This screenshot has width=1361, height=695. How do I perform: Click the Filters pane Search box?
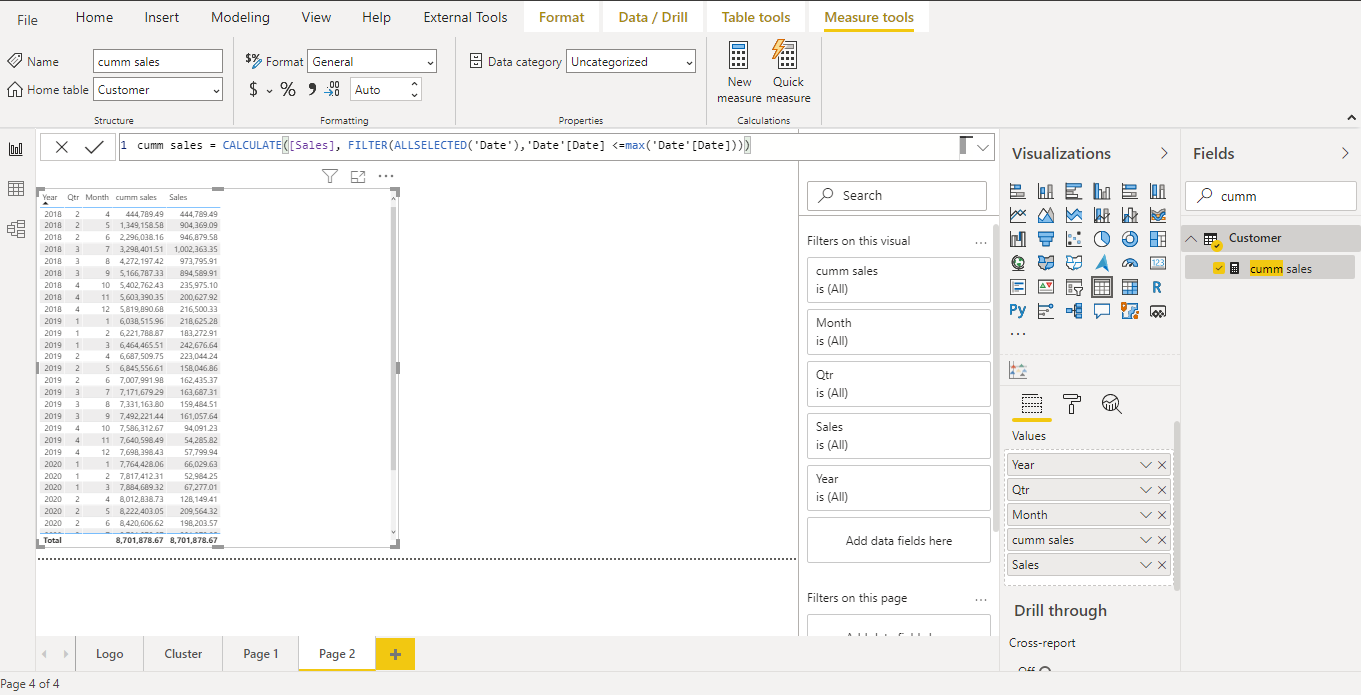tap(897, 196)
